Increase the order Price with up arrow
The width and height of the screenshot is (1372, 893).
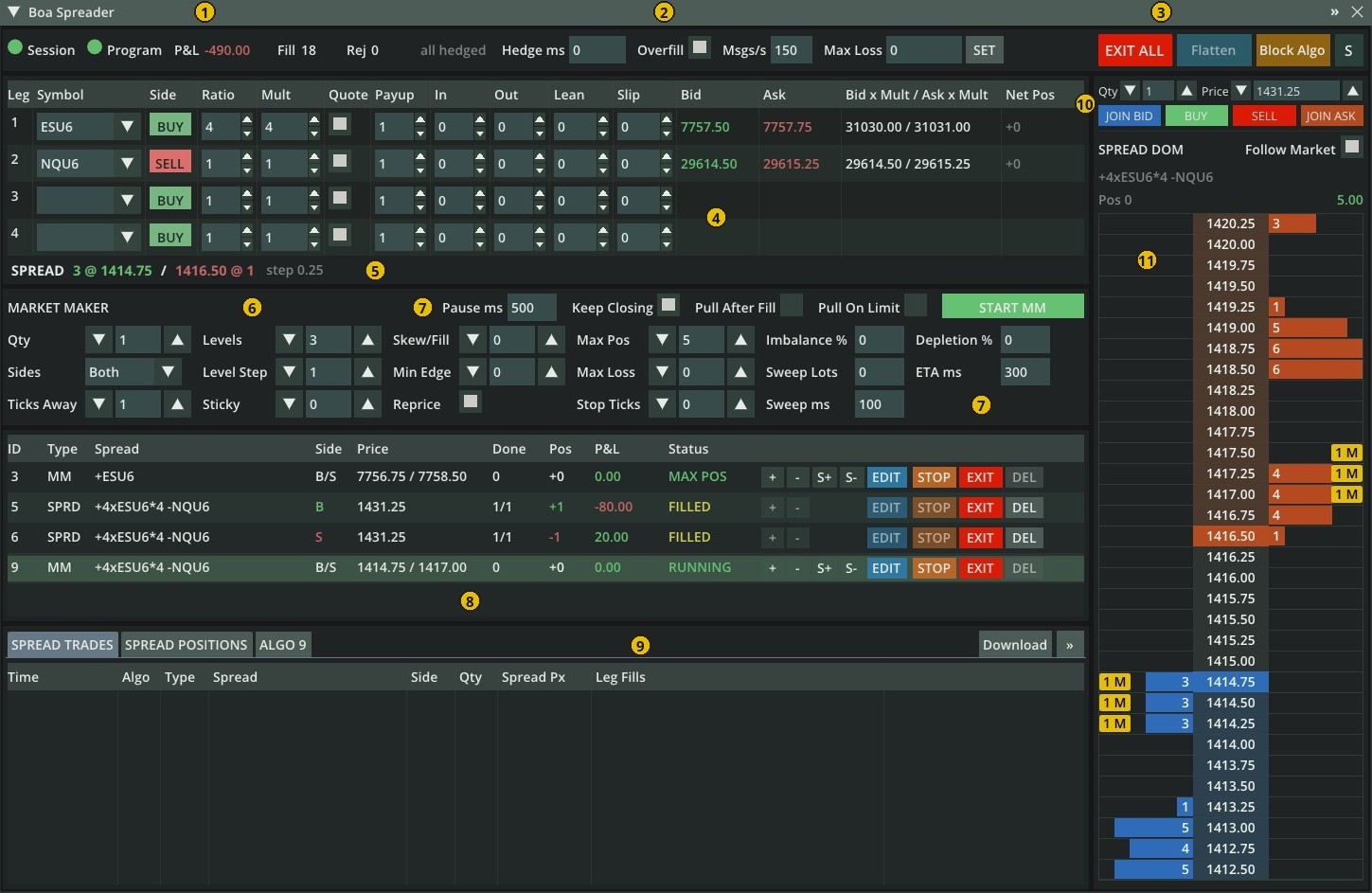point(1353,91)
